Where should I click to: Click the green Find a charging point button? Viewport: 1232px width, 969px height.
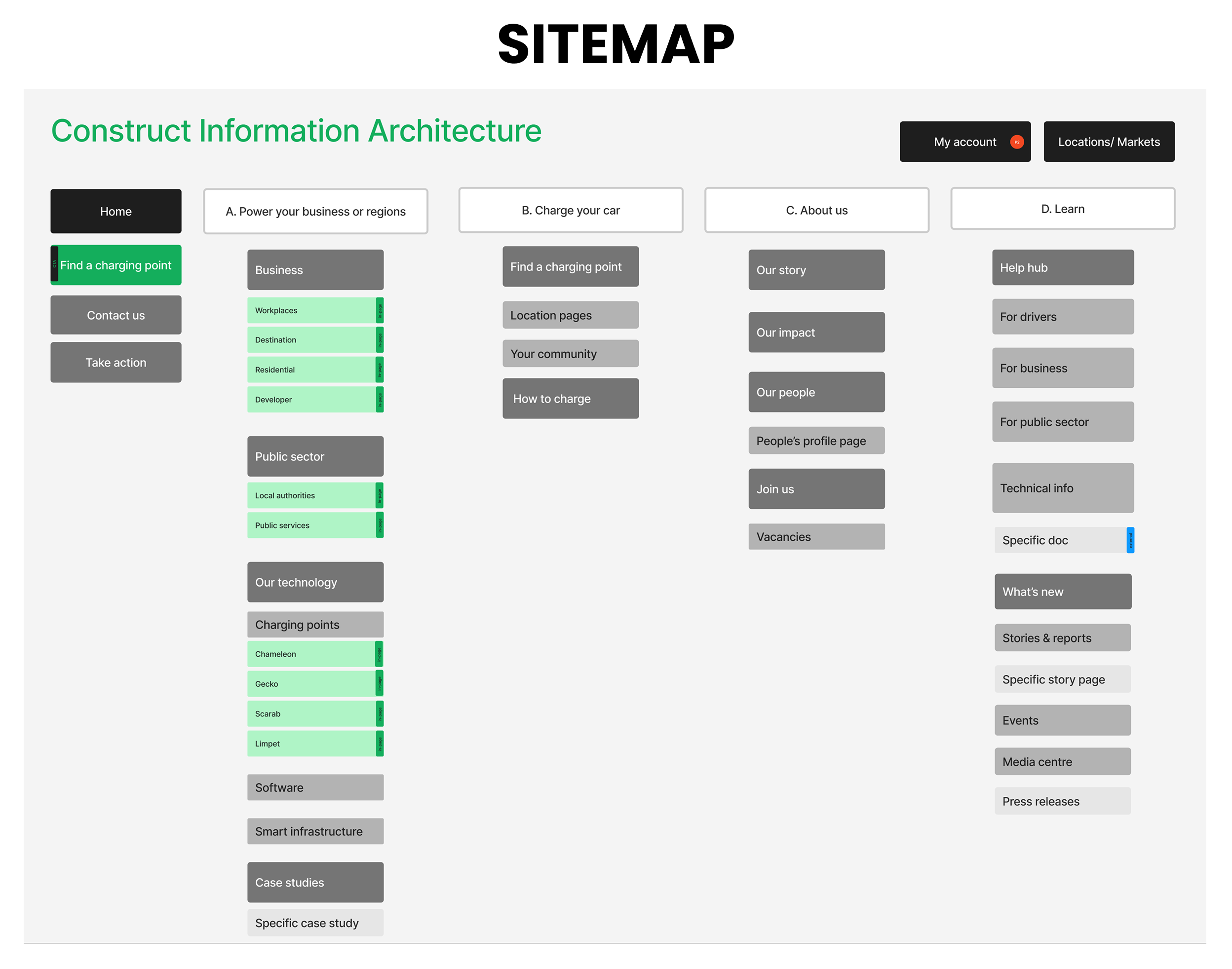coord(116,265)
